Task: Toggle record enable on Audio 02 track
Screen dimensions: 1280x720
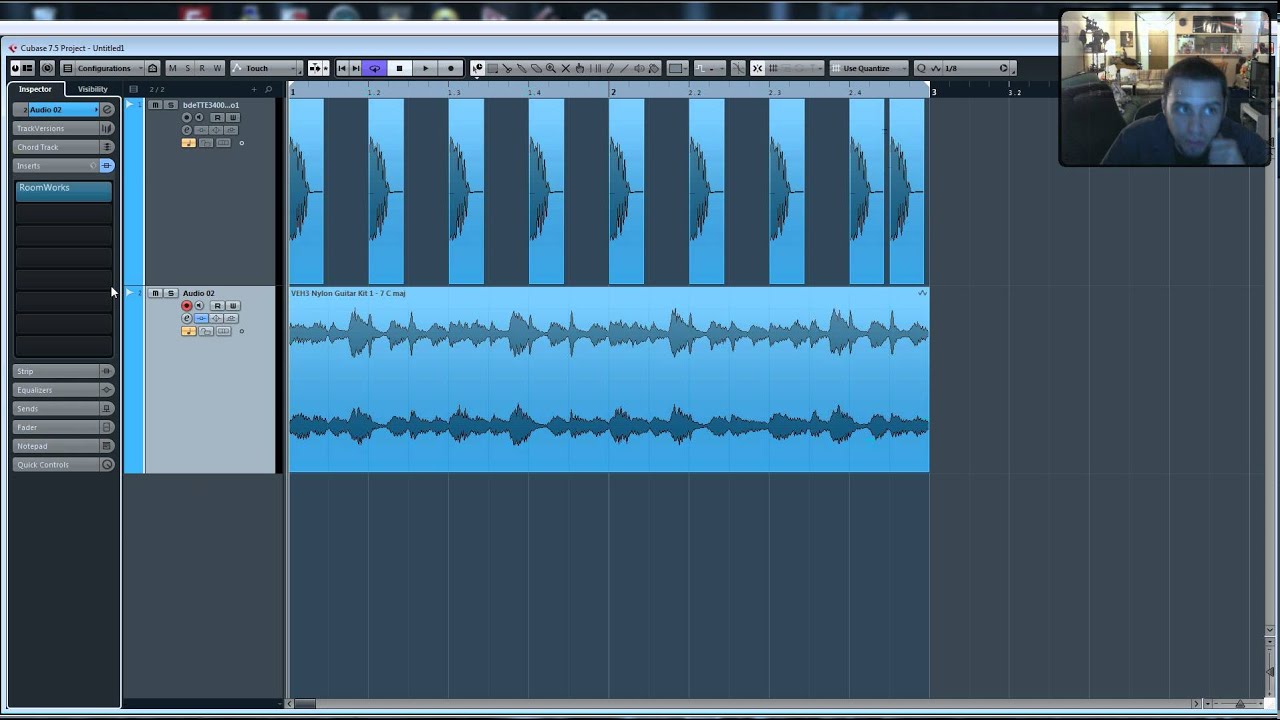Action: pos(186,305)
